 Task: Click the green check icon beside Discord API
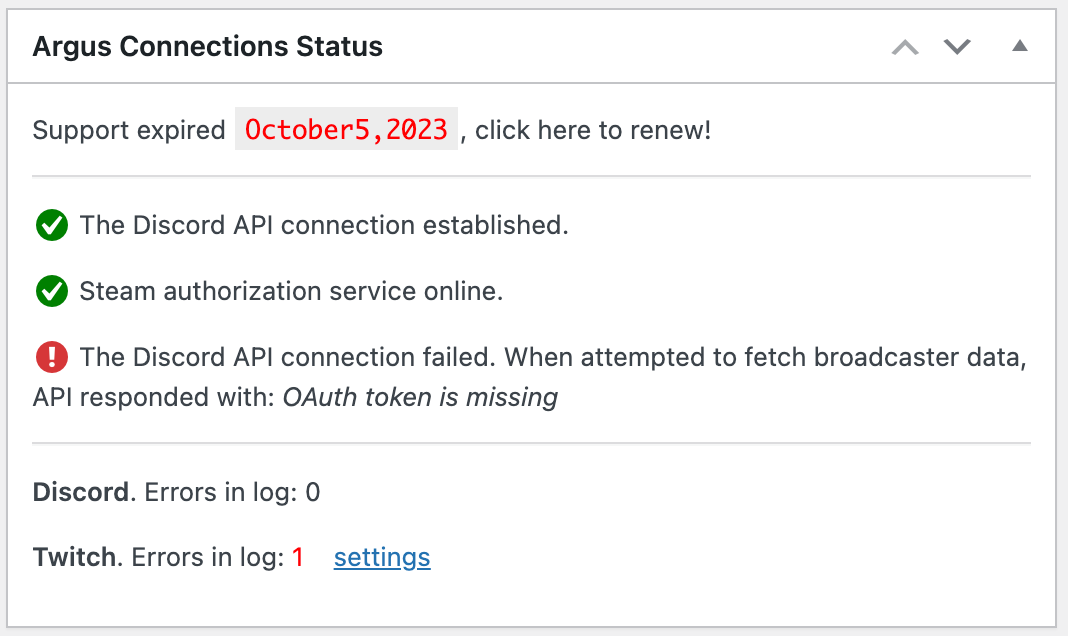pos(51,226)
